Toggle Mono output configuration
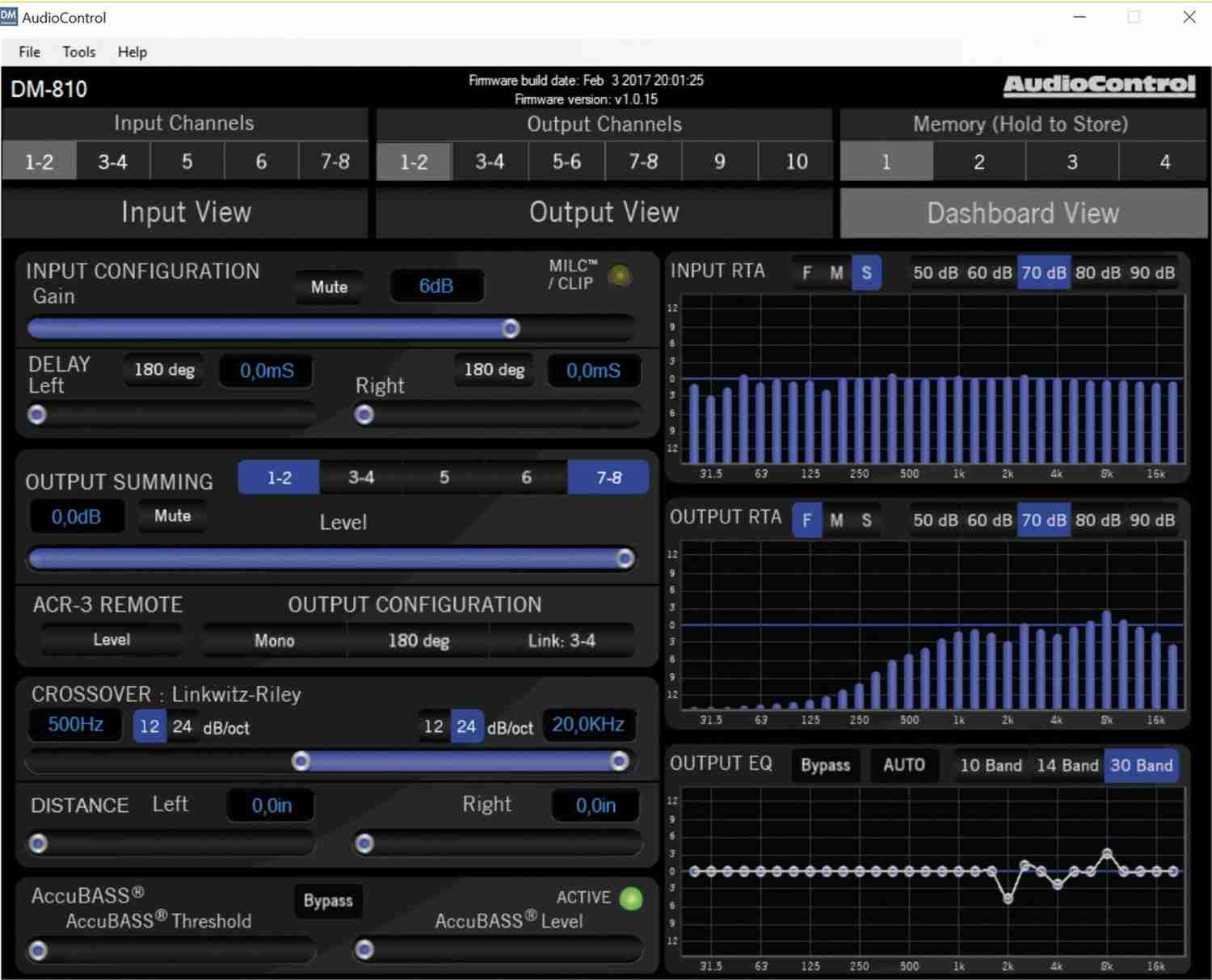The height and width of the screenshot is (980, 1212). pos(275,641)
